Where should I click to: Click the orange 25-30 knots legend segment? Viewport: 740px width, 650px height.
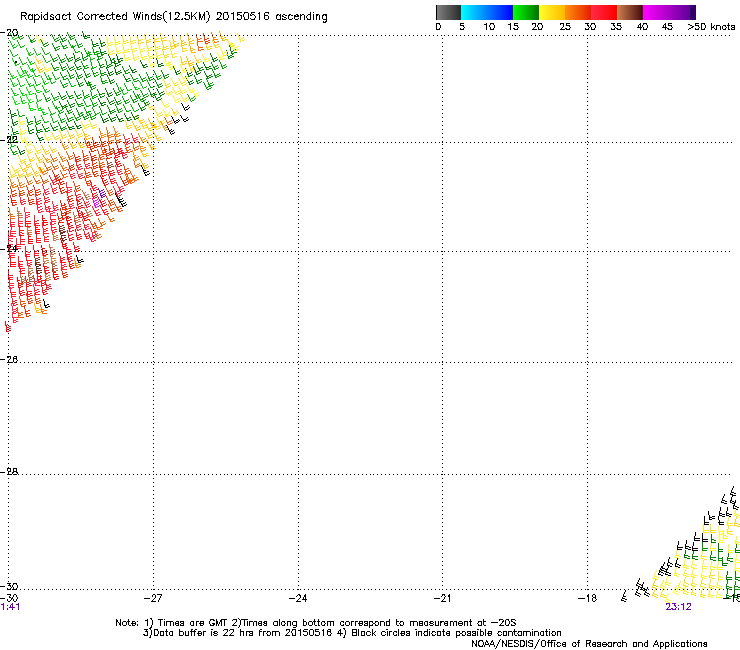point(578,12)
